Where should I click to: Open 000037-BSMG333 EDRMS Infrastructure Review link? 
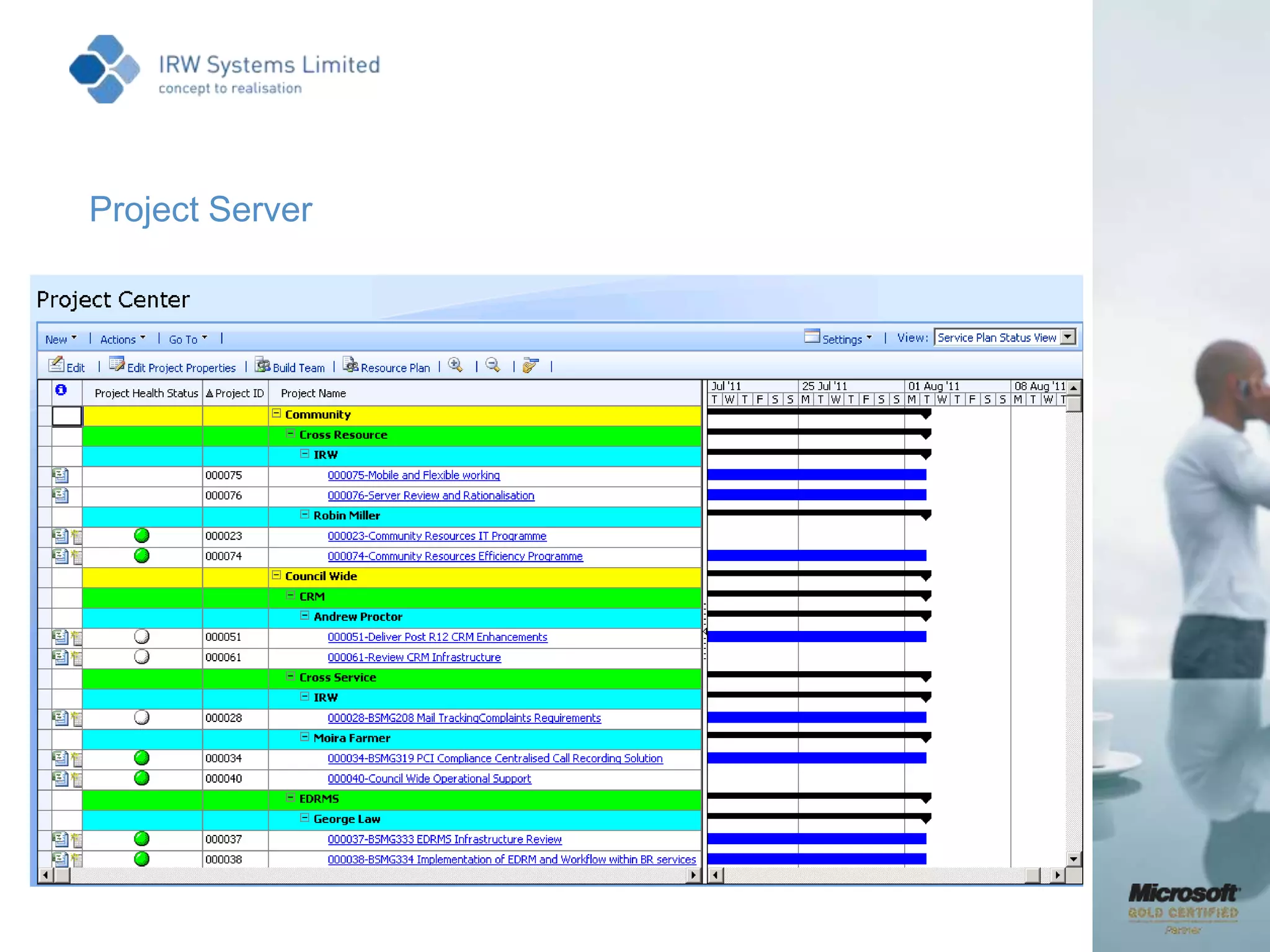tap(444, 839)
